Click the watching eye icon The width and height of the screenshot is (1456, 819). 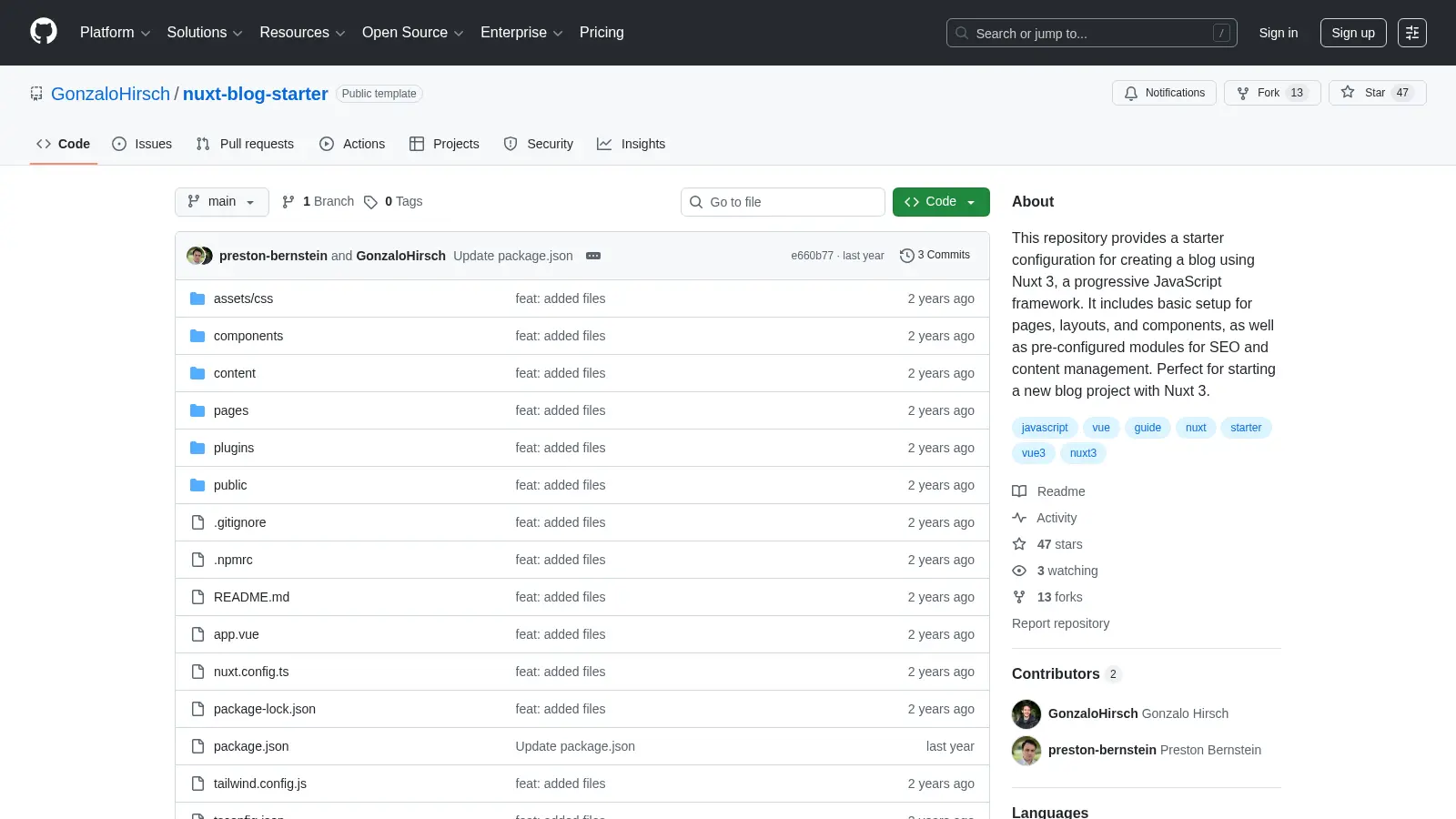pyautogui.click(x=1019, y=571)
